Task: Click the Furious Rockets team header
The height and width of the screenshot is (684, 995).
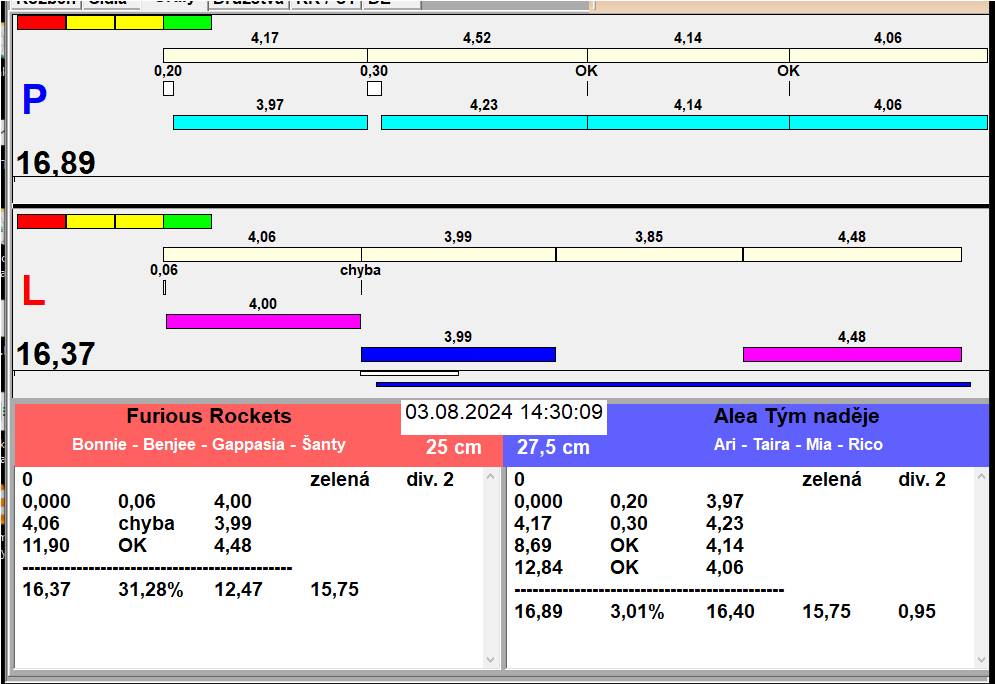Action: 208,417
